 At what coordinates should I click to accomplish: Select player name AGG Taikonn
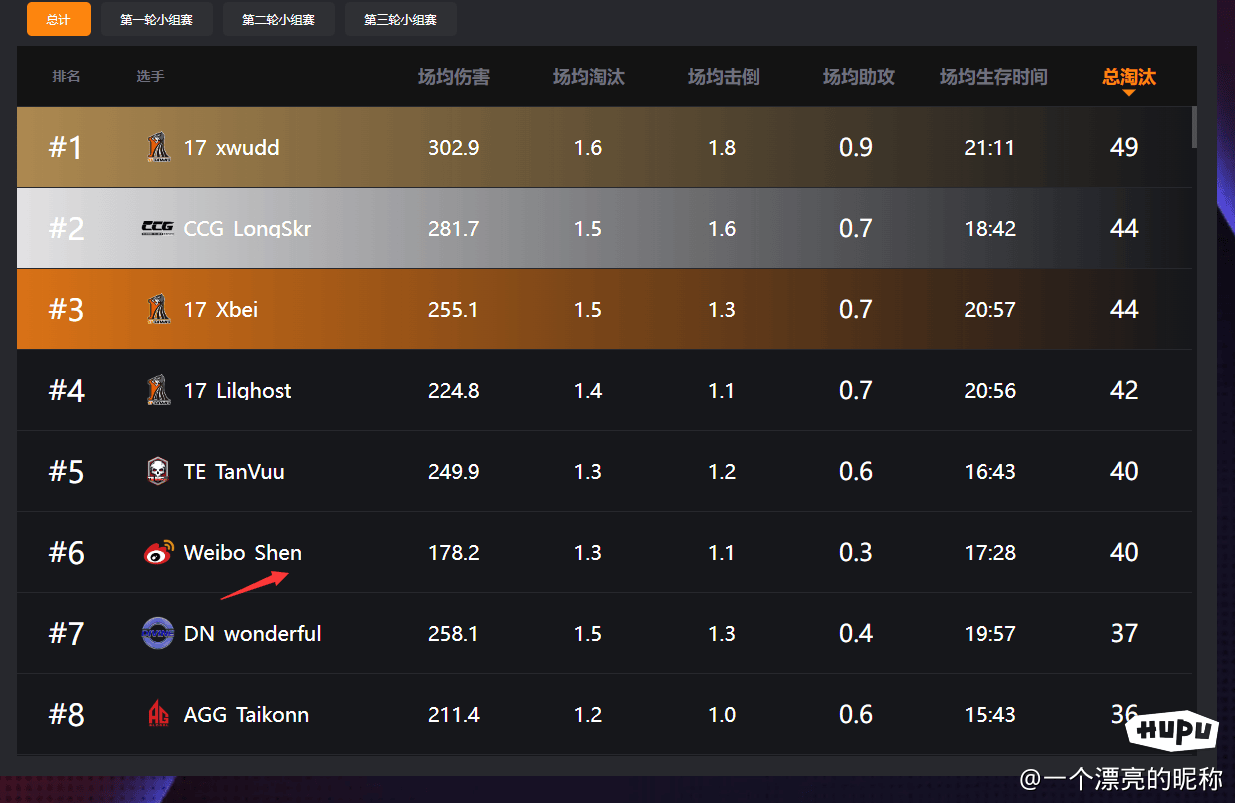tap(246, 715)
